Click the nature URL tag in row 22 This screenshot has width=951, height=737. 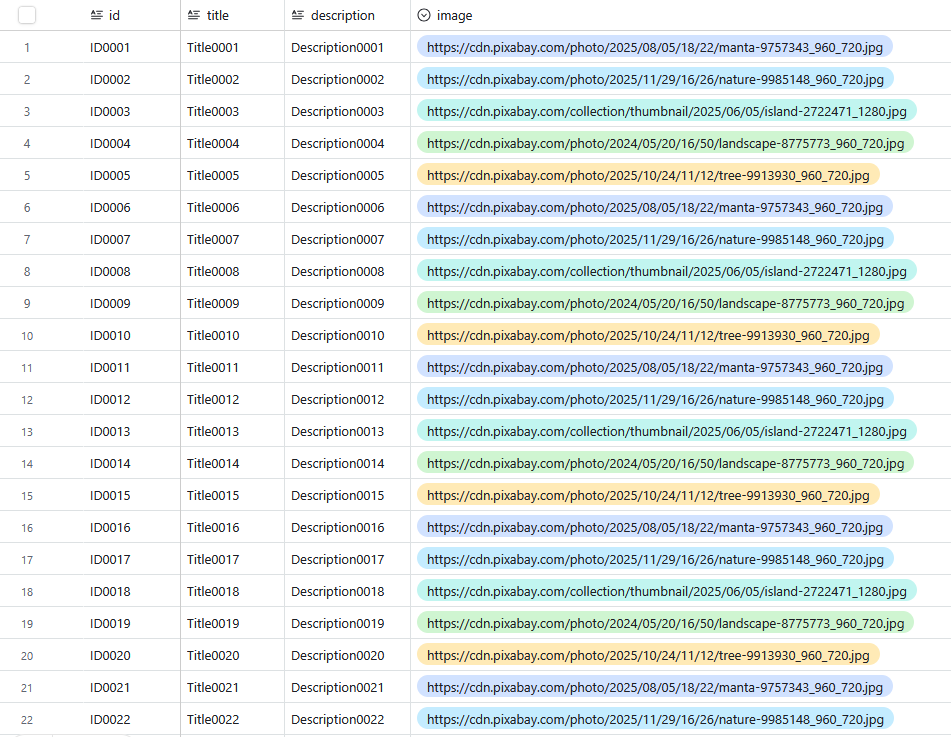pyautogui.click(x=655, y=719)
